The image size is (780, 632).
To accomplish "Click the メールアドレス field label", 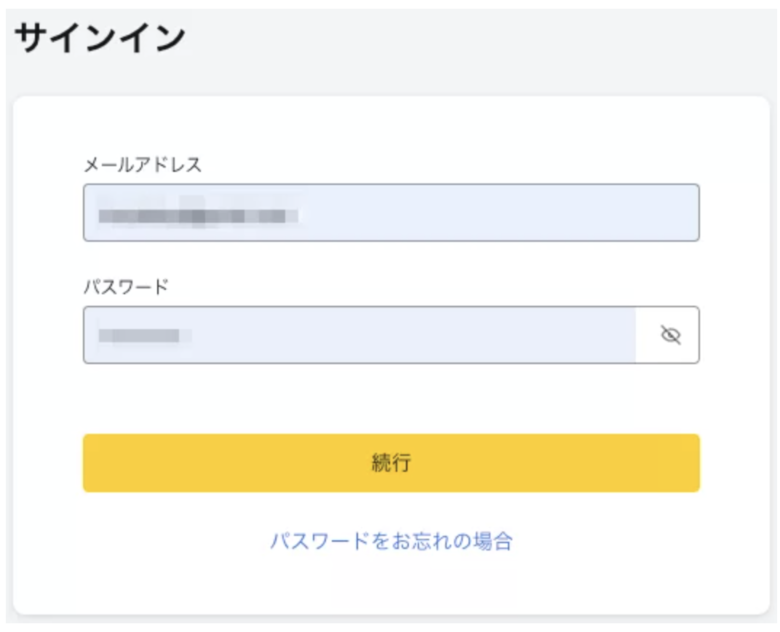I will 143,165.
